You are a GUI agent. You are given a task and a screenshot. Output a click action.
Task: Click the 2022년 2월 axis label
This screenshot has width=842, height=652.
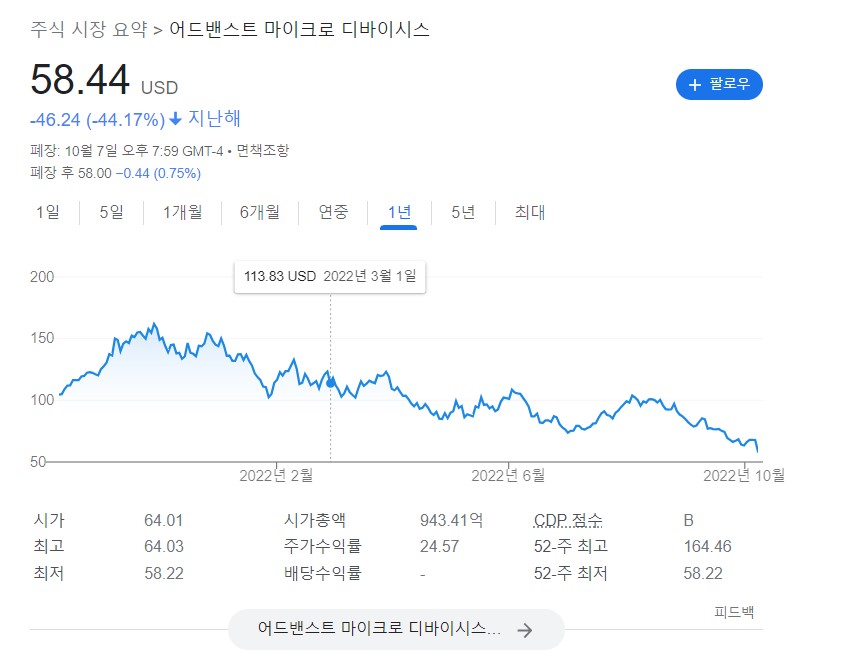(276, 475)
